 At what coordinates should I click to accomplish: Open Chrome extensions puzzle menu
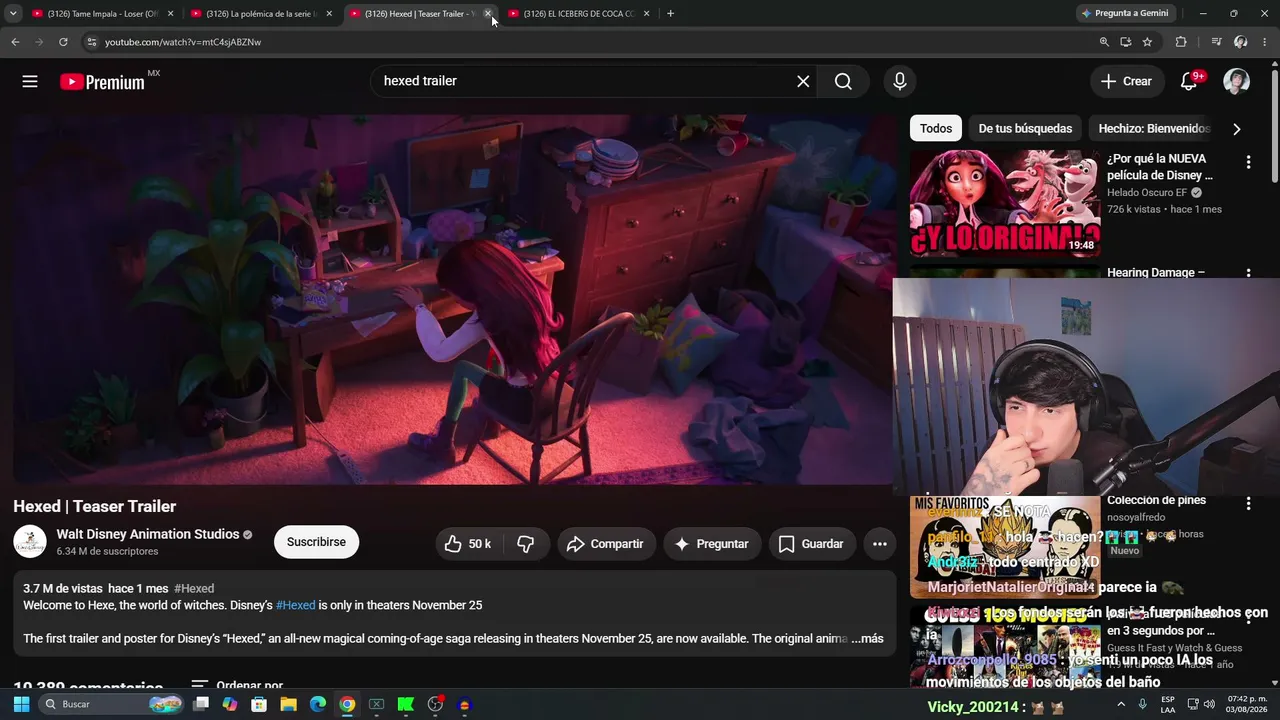1181,42
